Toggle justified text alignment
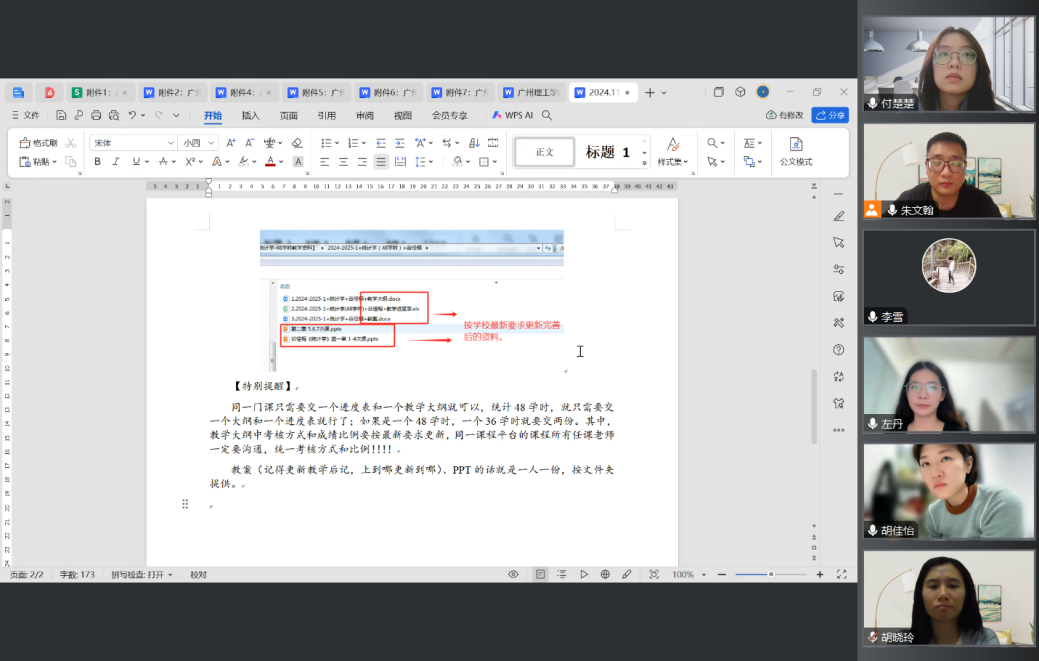 (x=381, y=162)
